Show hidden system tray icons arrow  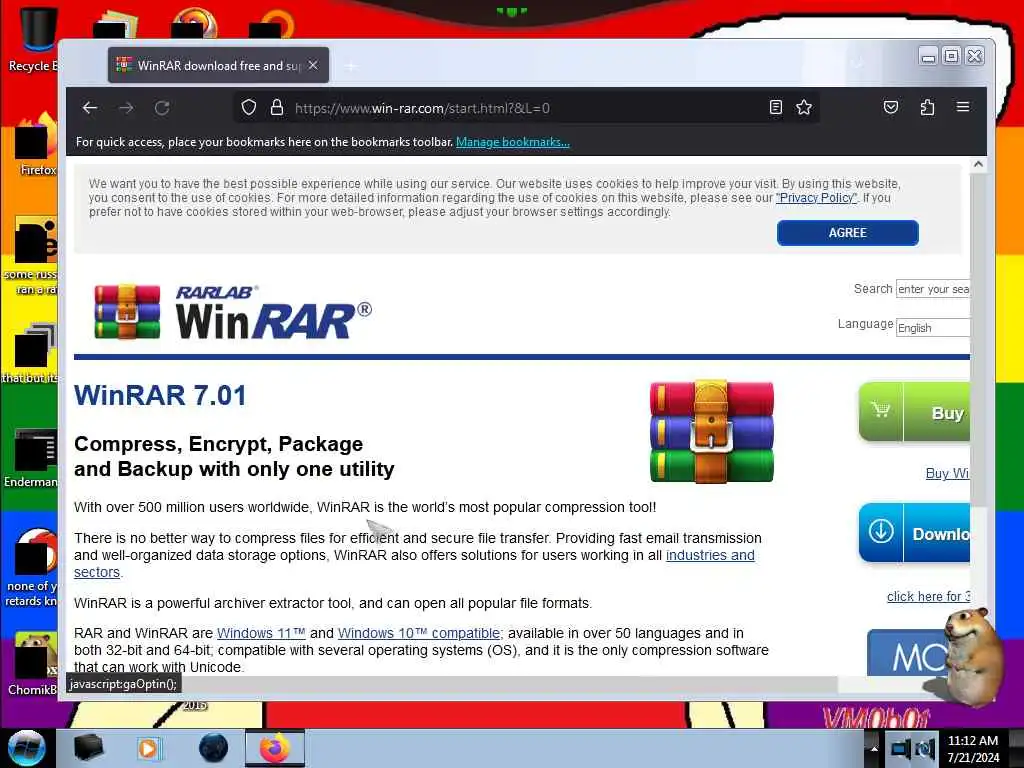coord(874,748)
